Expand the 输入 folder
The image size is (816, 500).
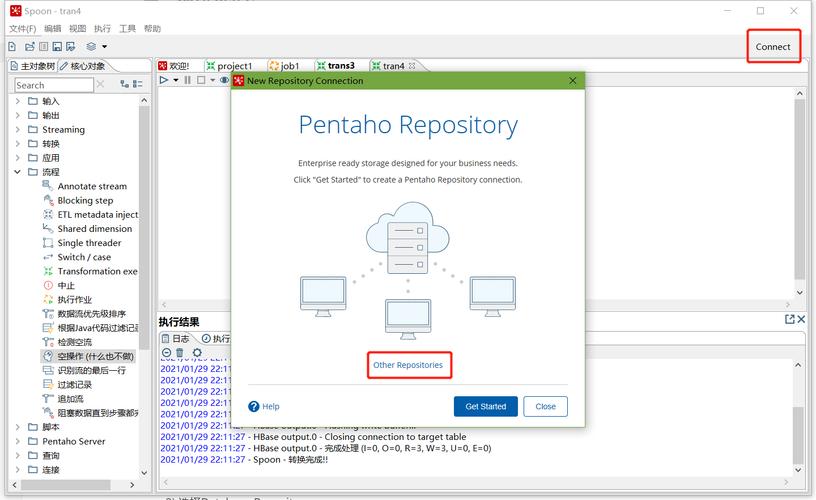pyautogui.click(x=17, y=101)
